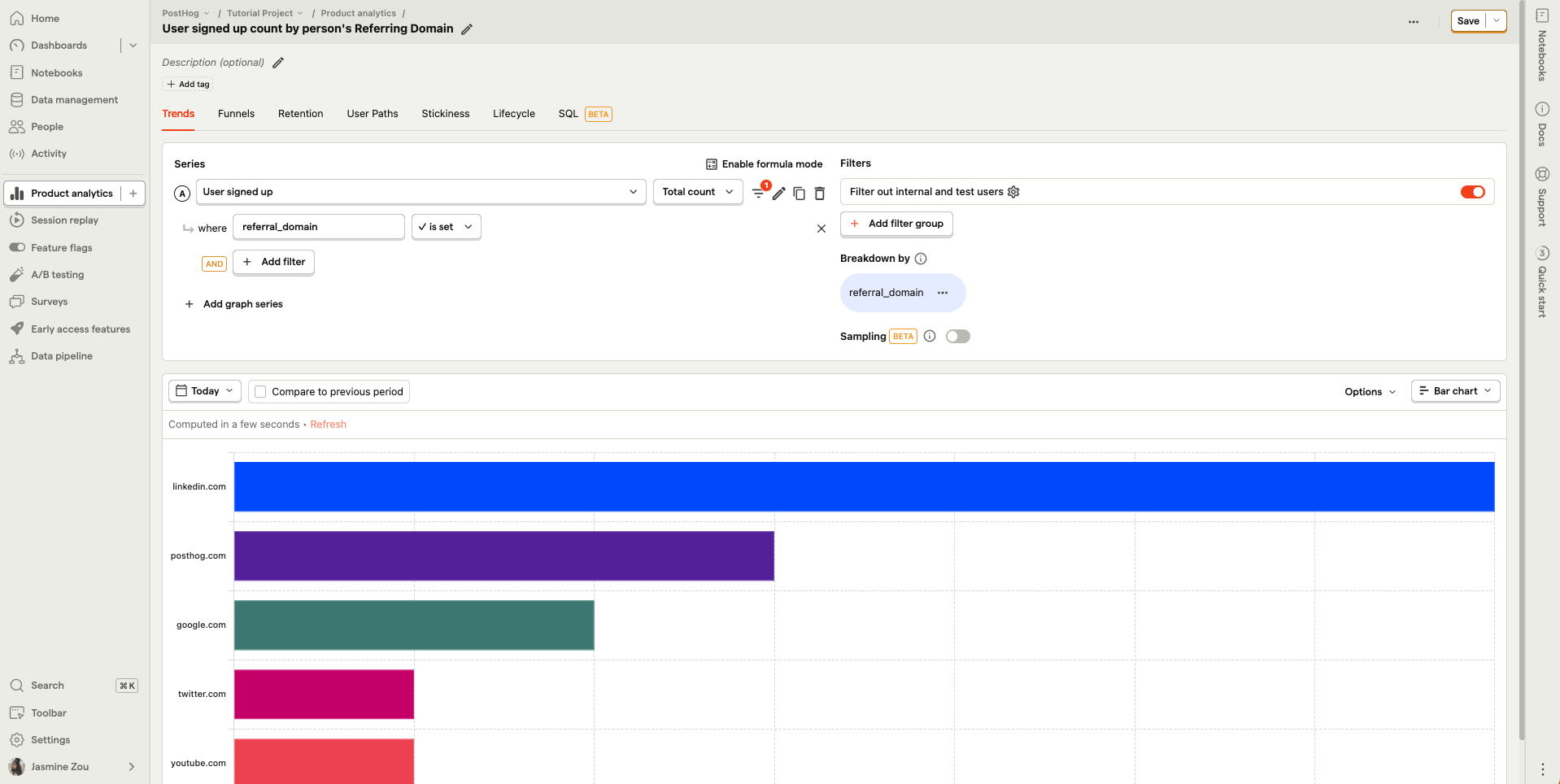1560x784 pixels.
Task: Check Compare to previous period
Action: tap(260, 392)
